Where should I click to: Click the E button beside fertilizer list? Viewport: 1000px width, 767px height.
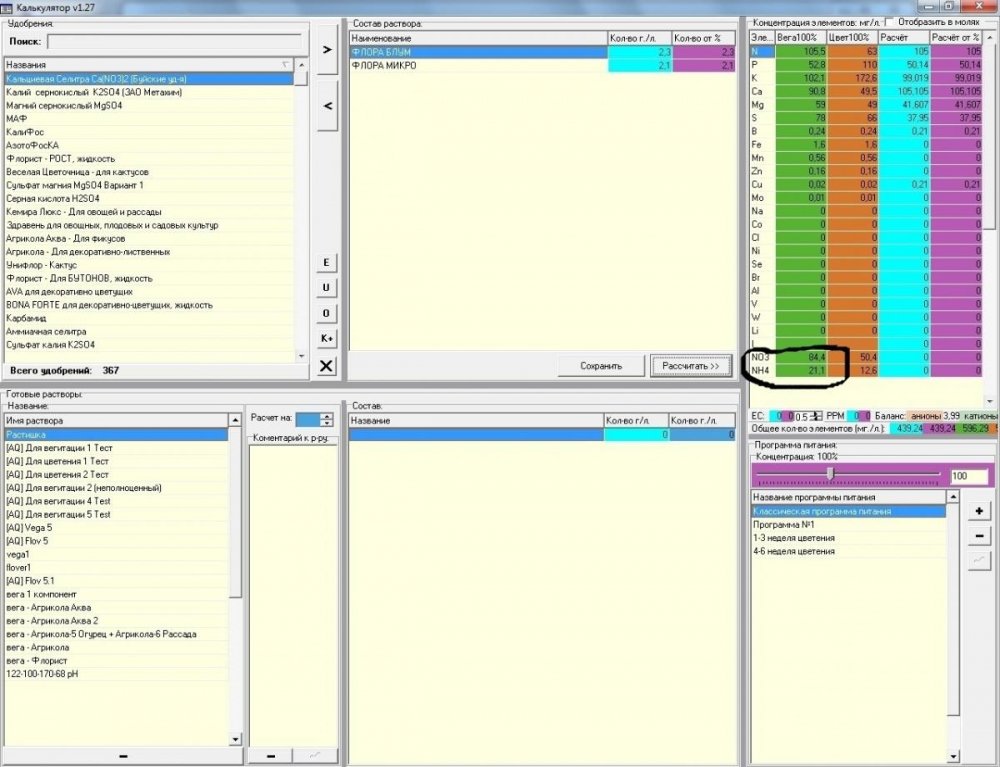[326, 263]
